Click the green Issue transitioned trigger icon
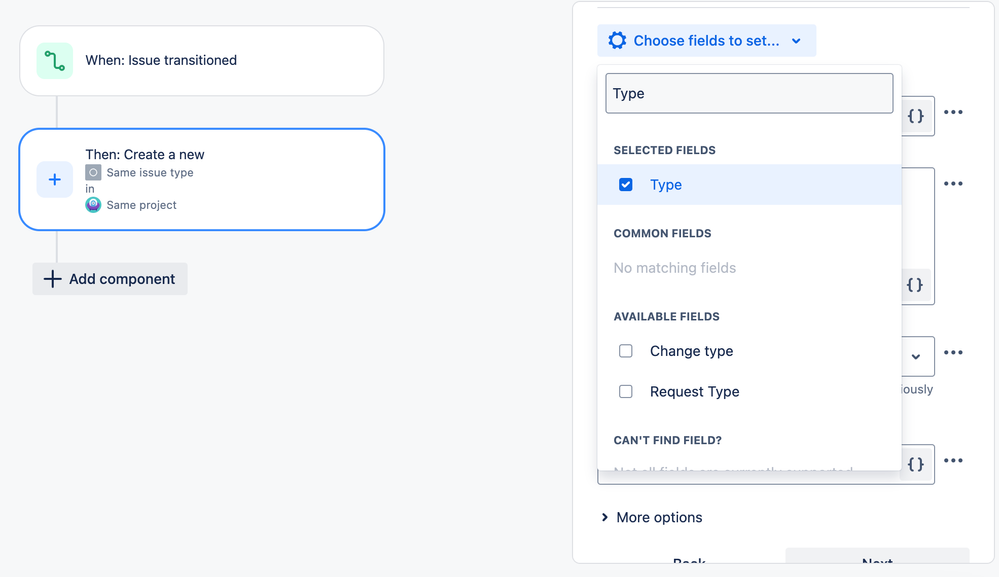This screenshot has width=999, height=577. click(x=55, y=61)
